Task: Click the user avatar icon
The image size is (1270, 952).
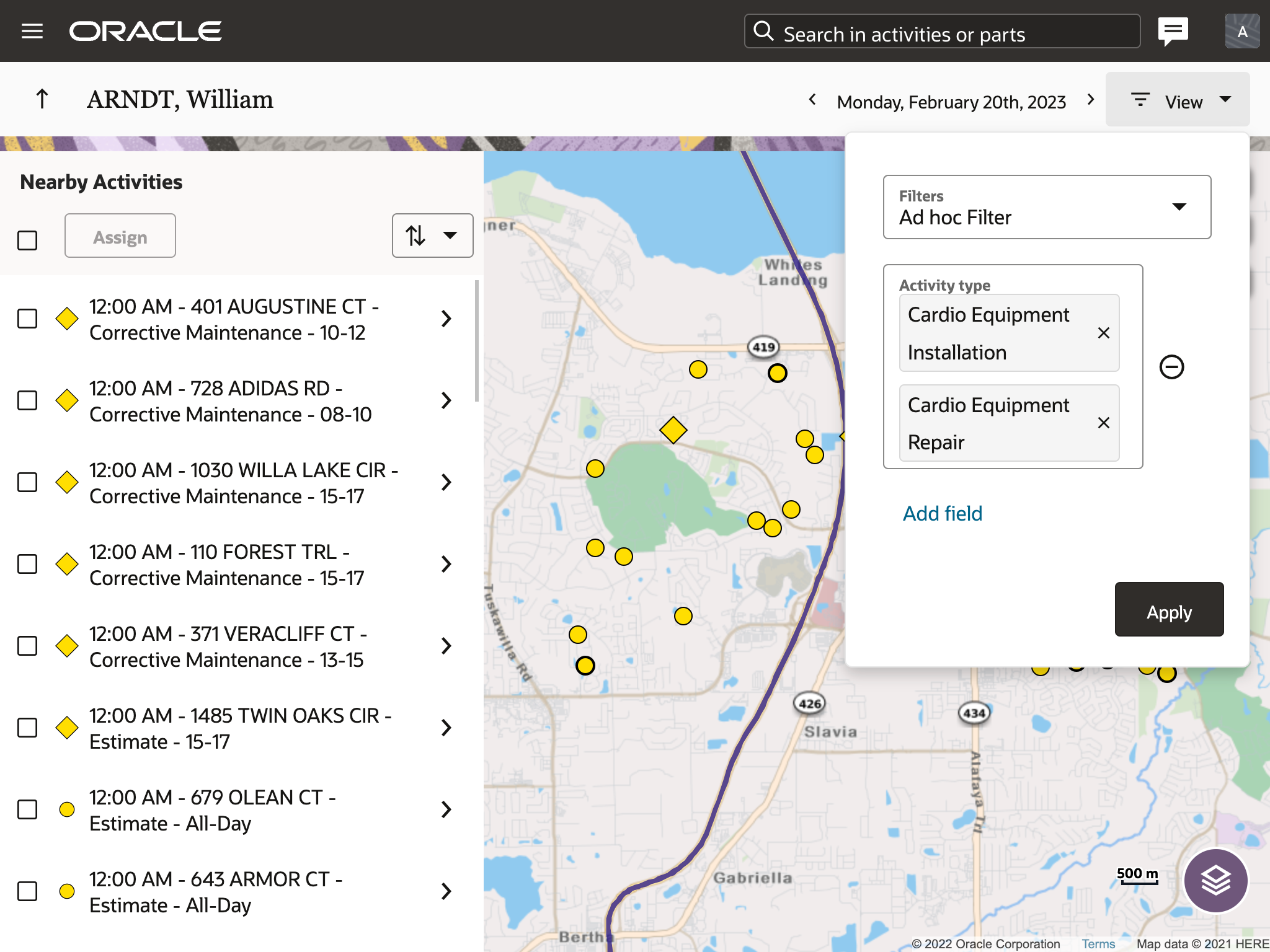Action: (1241, 31)
